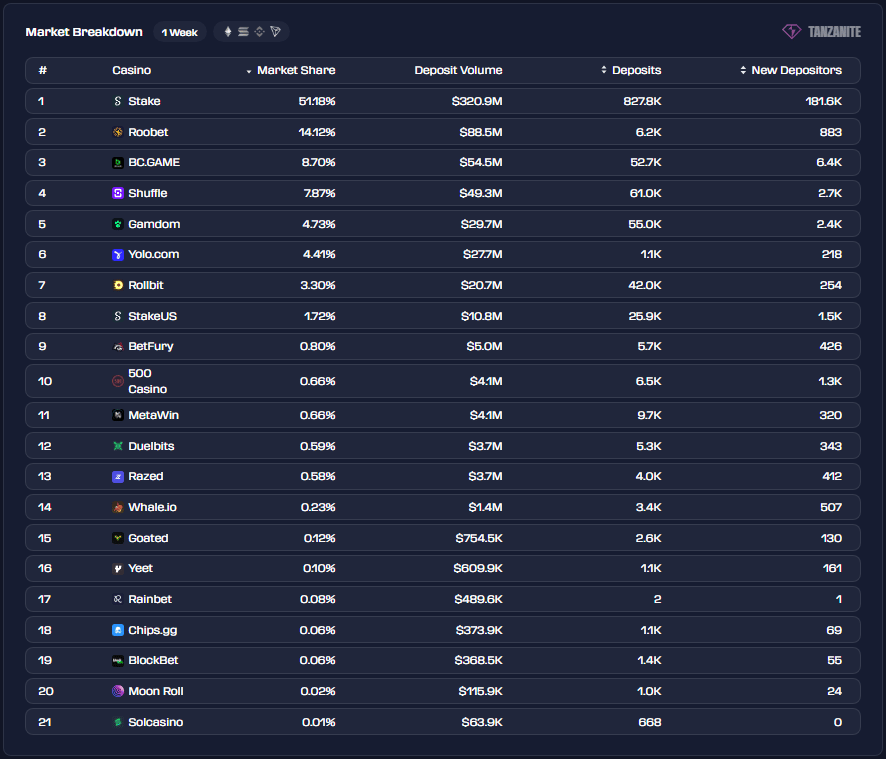
Task: Click the # rank column header
Action: (x=42, y=70)
